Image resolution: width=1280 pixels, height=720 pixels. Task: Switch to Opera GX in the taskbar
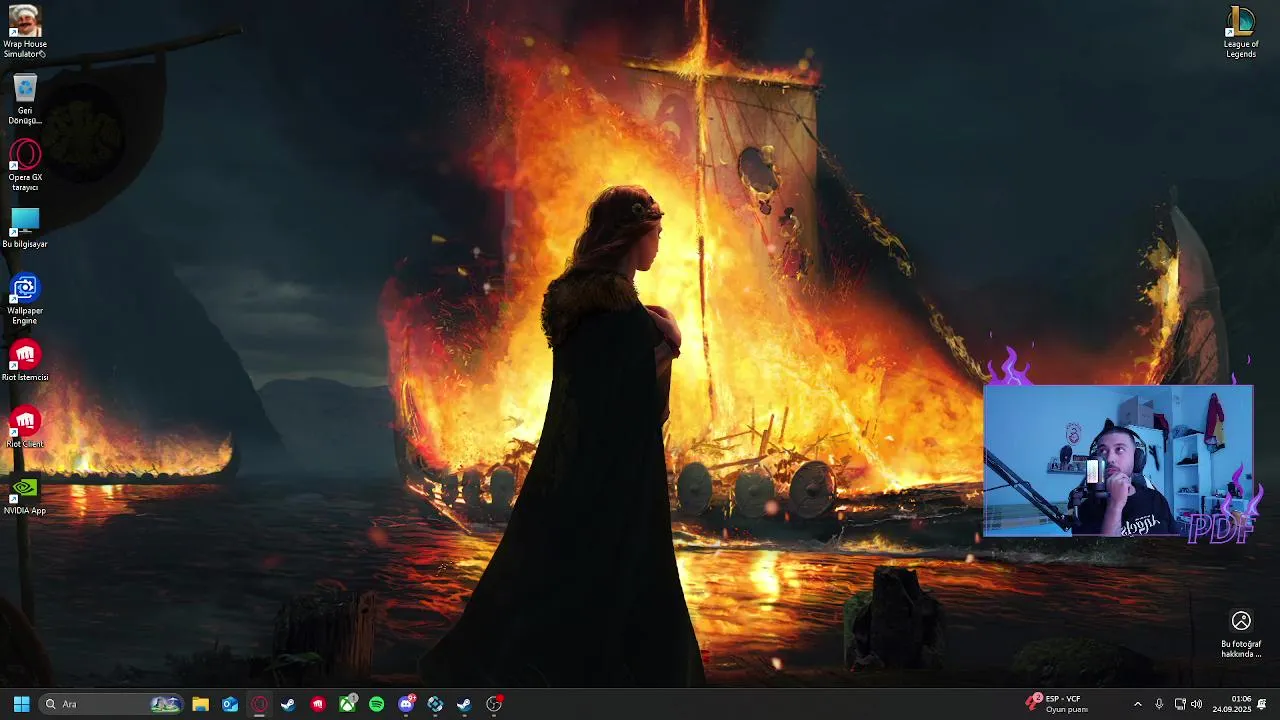click(x=259, y=704)
